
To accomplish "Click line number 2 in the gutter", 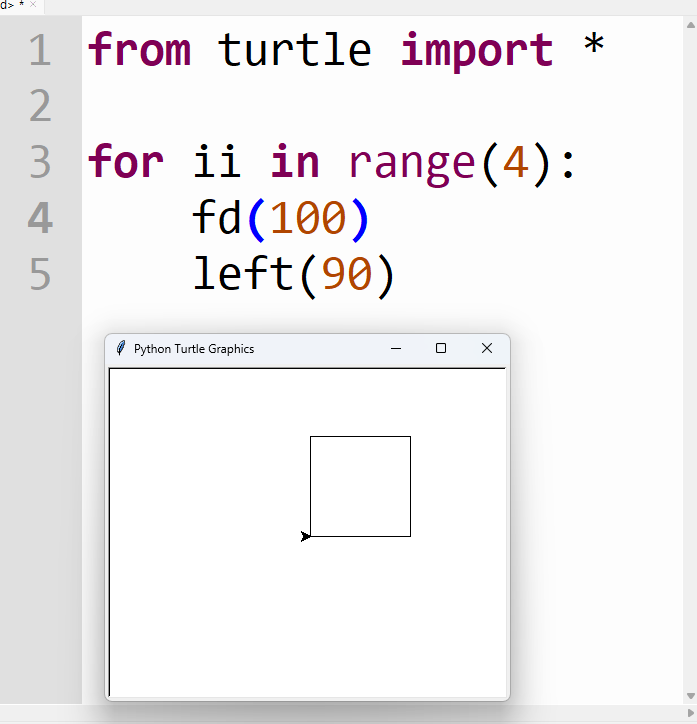I will (40, 106).
